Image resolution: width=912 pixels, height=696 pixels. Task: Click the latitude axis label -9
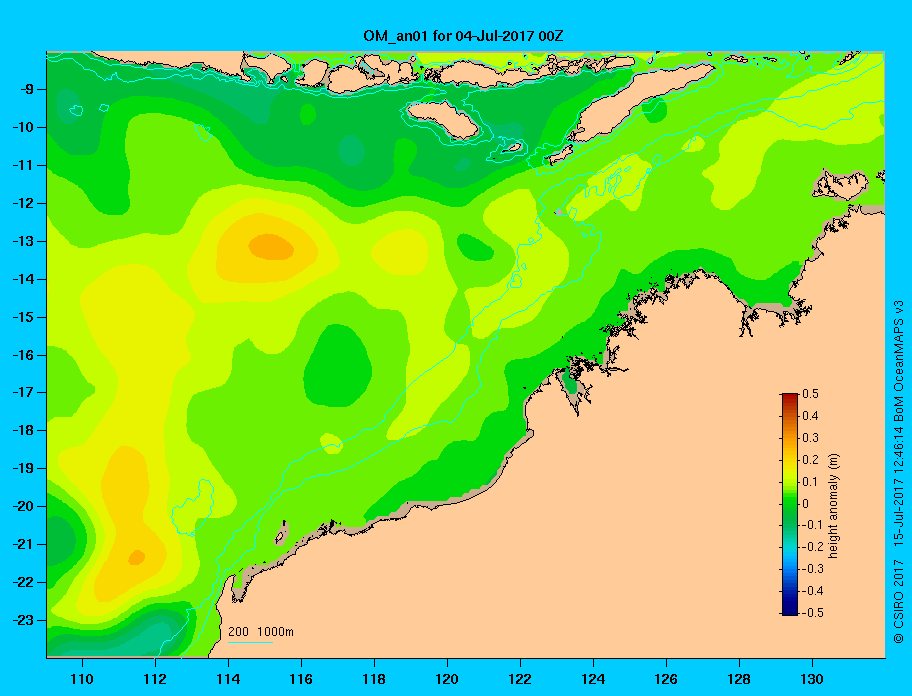pyautogui.click(x=25, y=90)
